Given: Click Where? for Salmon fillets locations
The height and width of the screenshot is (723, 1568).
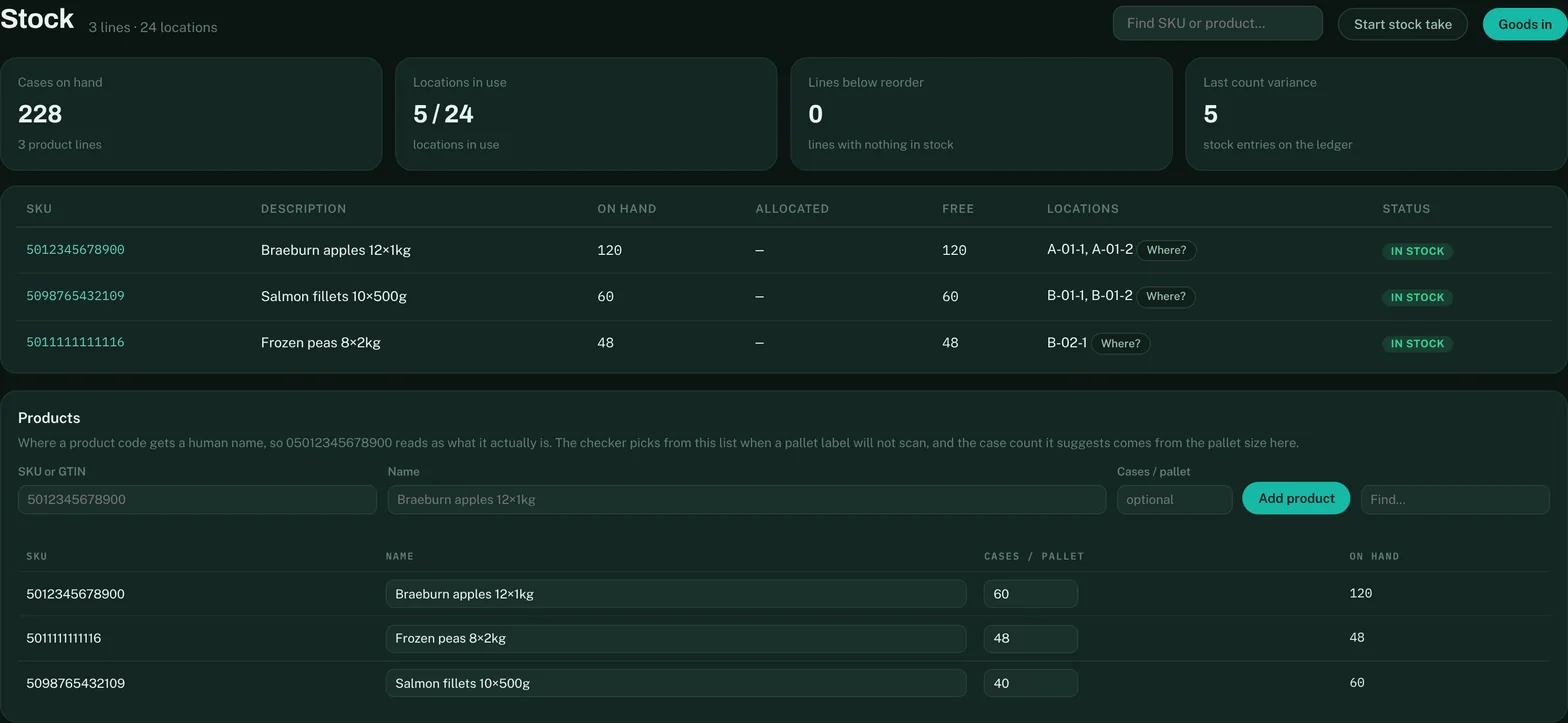Looking at the screenshot, I should [1166, 296].
